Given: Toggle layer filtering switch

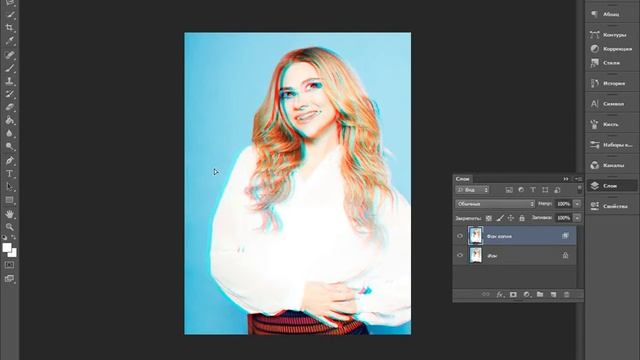Looking at the screenshot, I should [579, 189].
